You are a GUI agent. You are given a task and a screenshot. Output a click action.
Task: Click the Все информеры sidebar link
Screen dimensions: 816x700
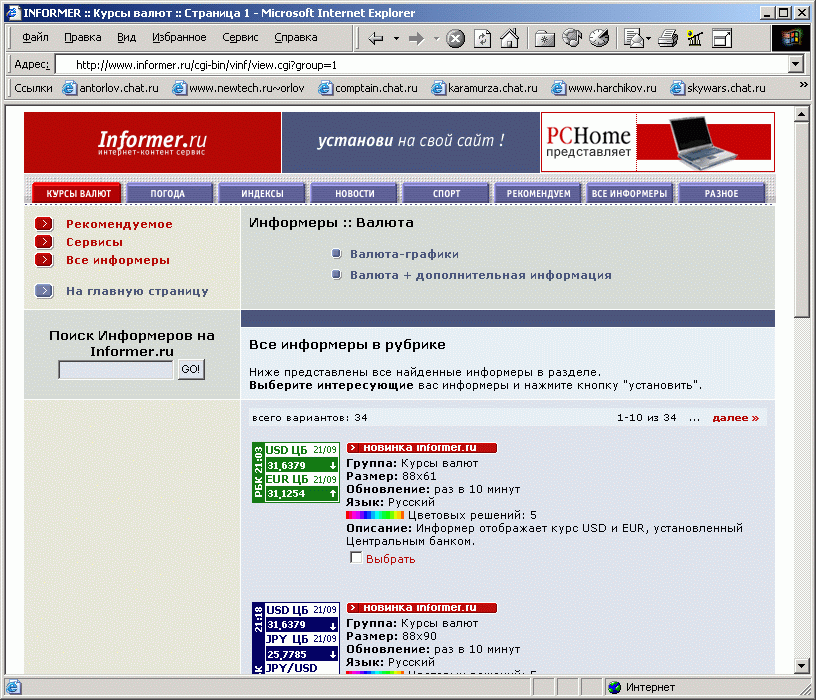point(118,260)
